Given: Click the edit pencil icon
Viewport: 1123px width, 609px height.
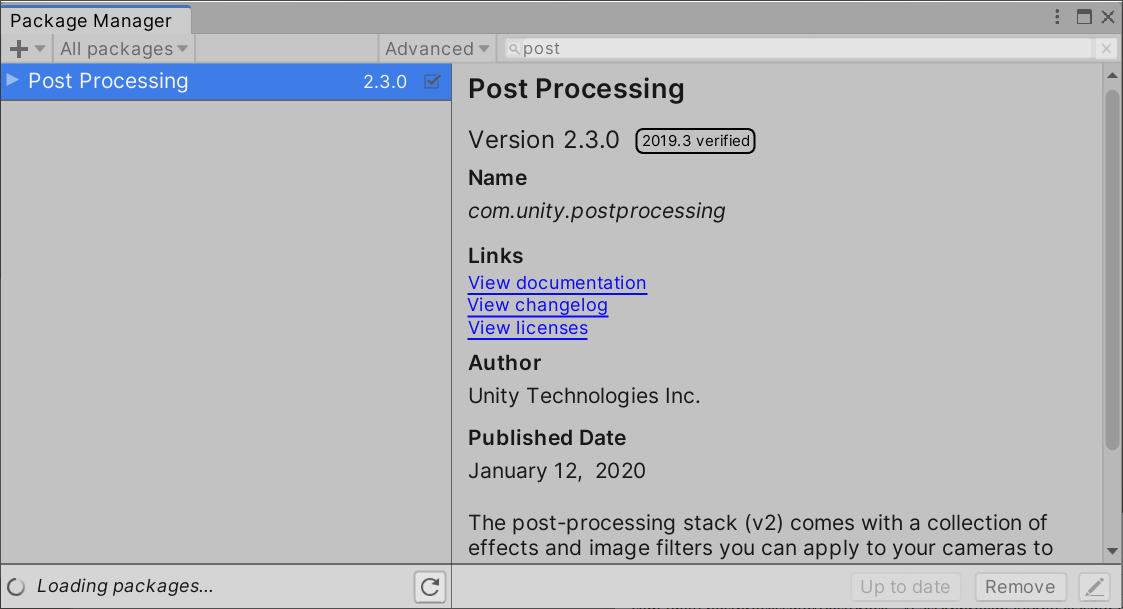Looking at the screenshot, I should tap(1095, 587).
